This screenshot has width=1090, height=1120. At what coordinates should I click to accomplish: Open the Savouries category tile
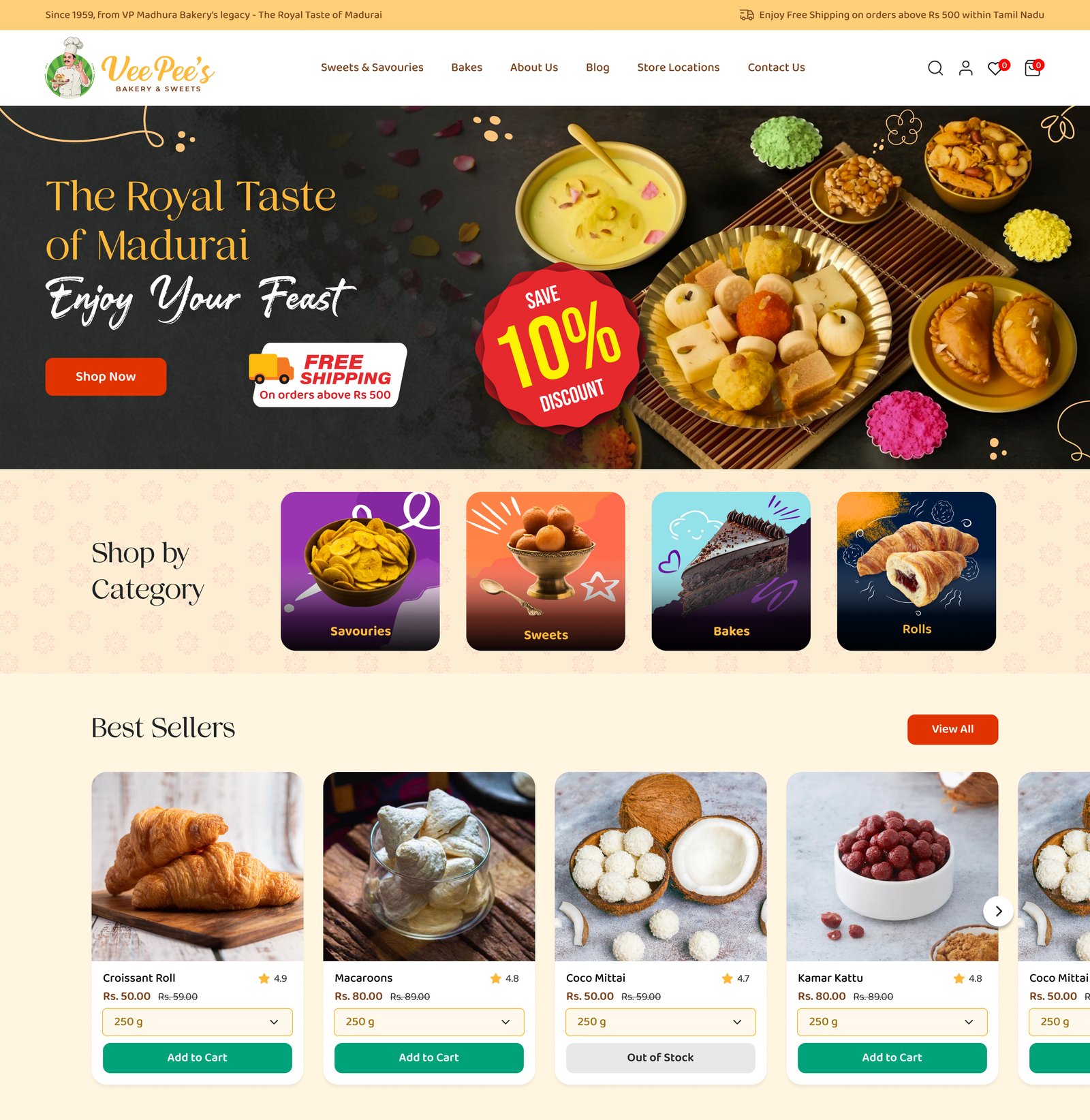360,571
